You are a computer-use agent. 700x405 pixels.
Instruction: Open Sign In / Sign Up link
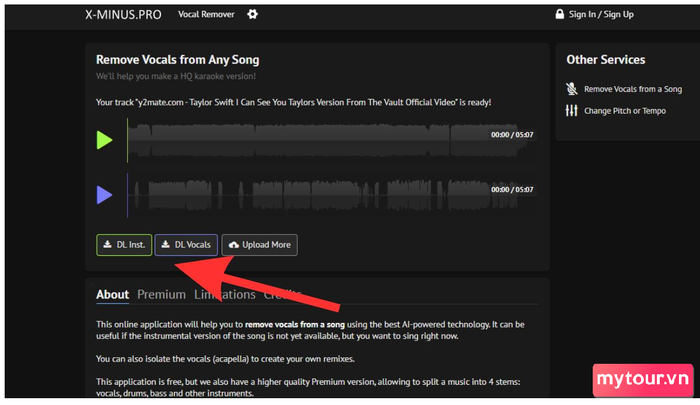[x=601, y=14]
